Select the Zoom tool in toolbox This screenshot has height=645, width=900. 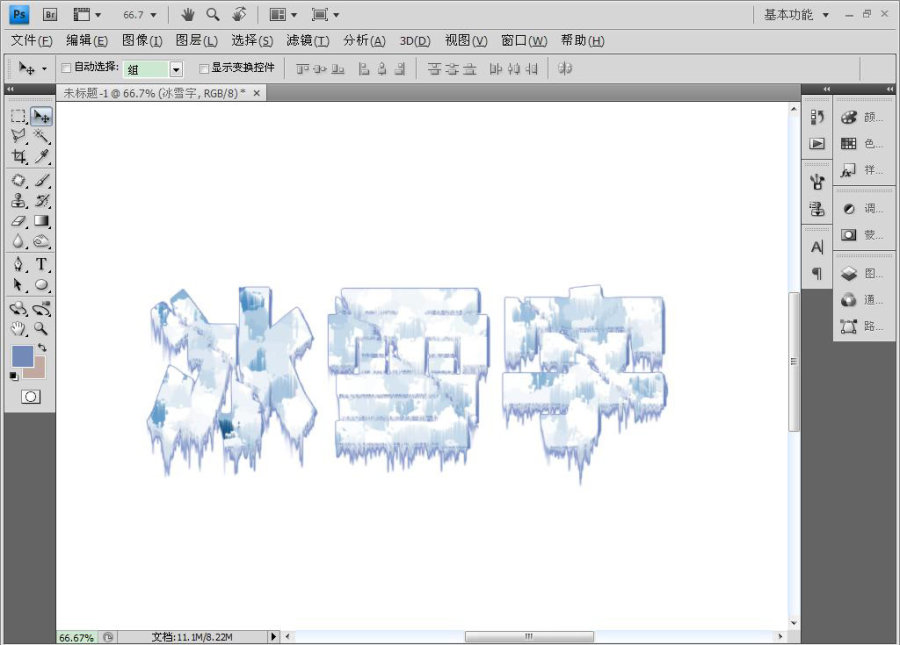(x=41, y=329)
